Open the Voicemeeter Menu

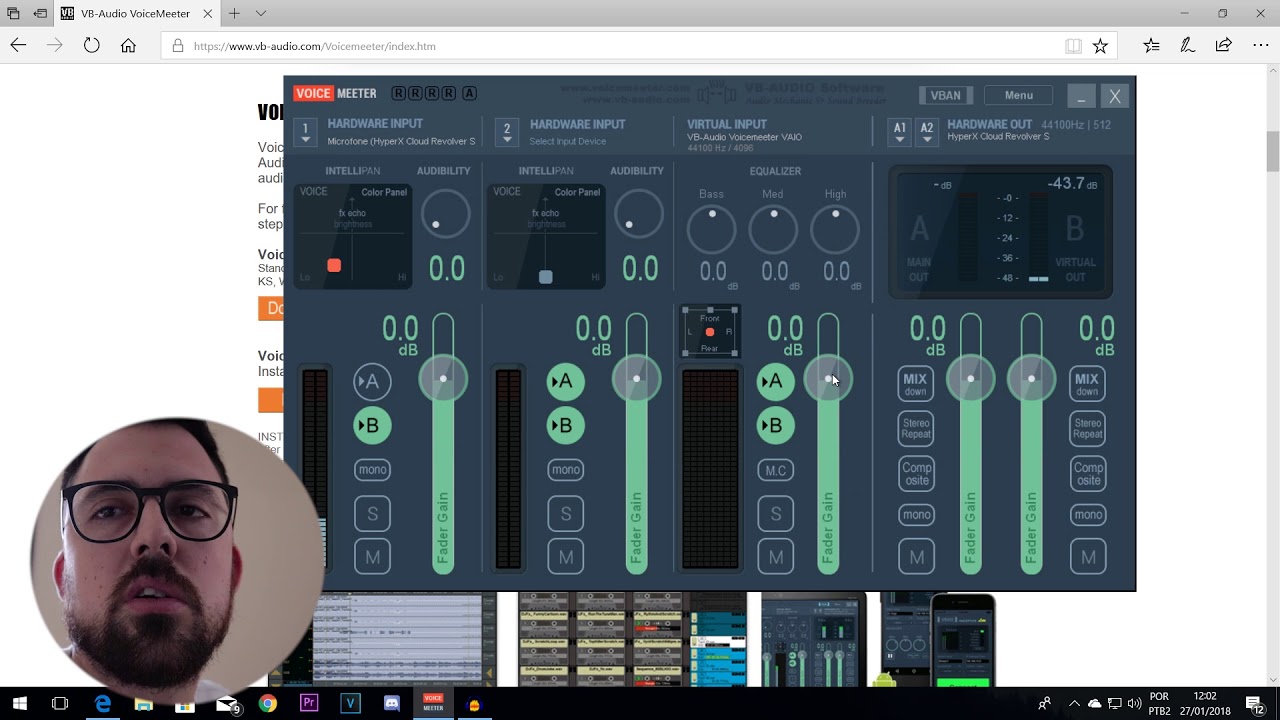(x=1019, y=95)
